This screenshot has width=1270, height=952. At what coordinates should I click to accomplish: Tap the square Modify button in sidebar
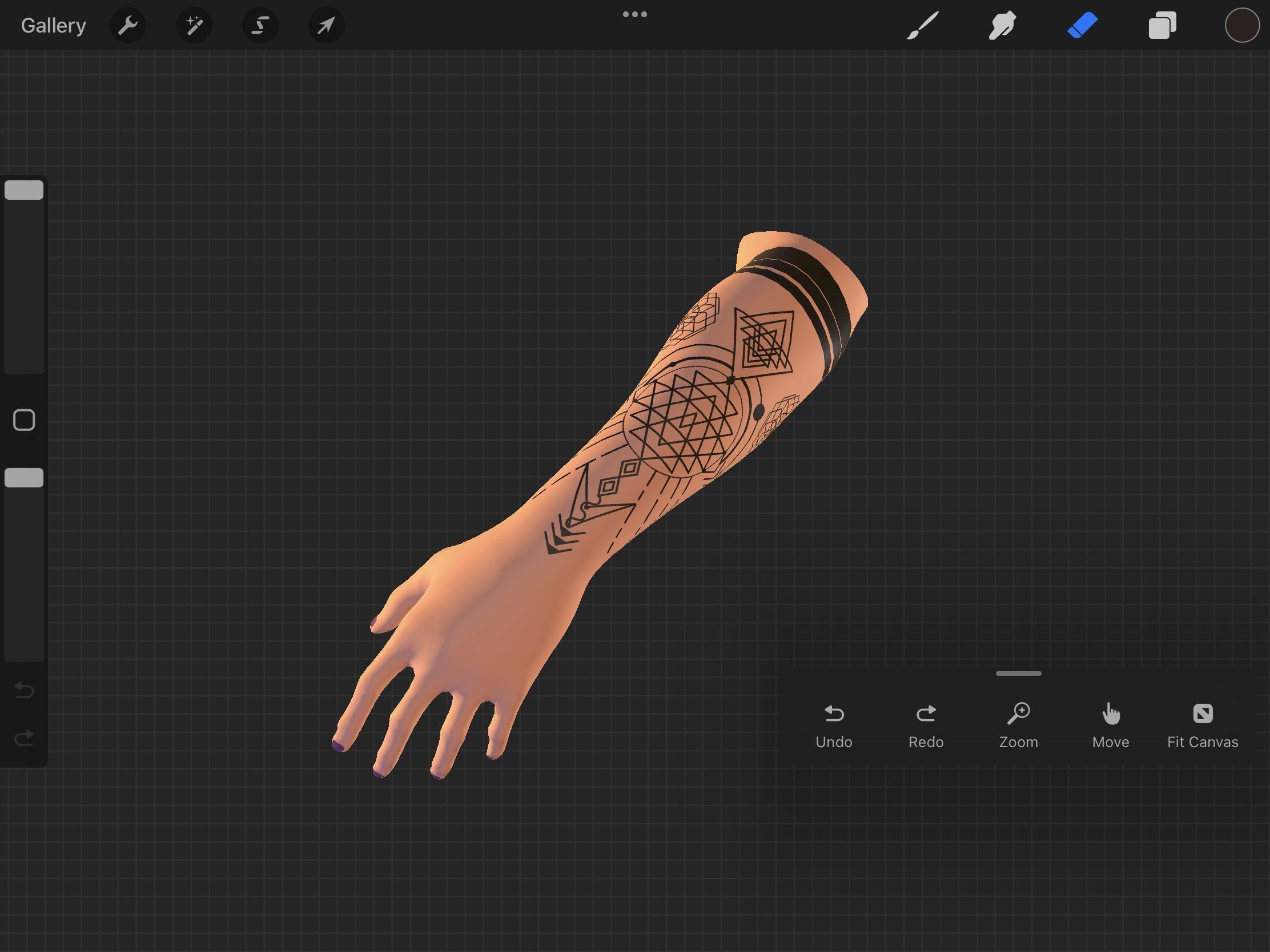pos(24,420)
